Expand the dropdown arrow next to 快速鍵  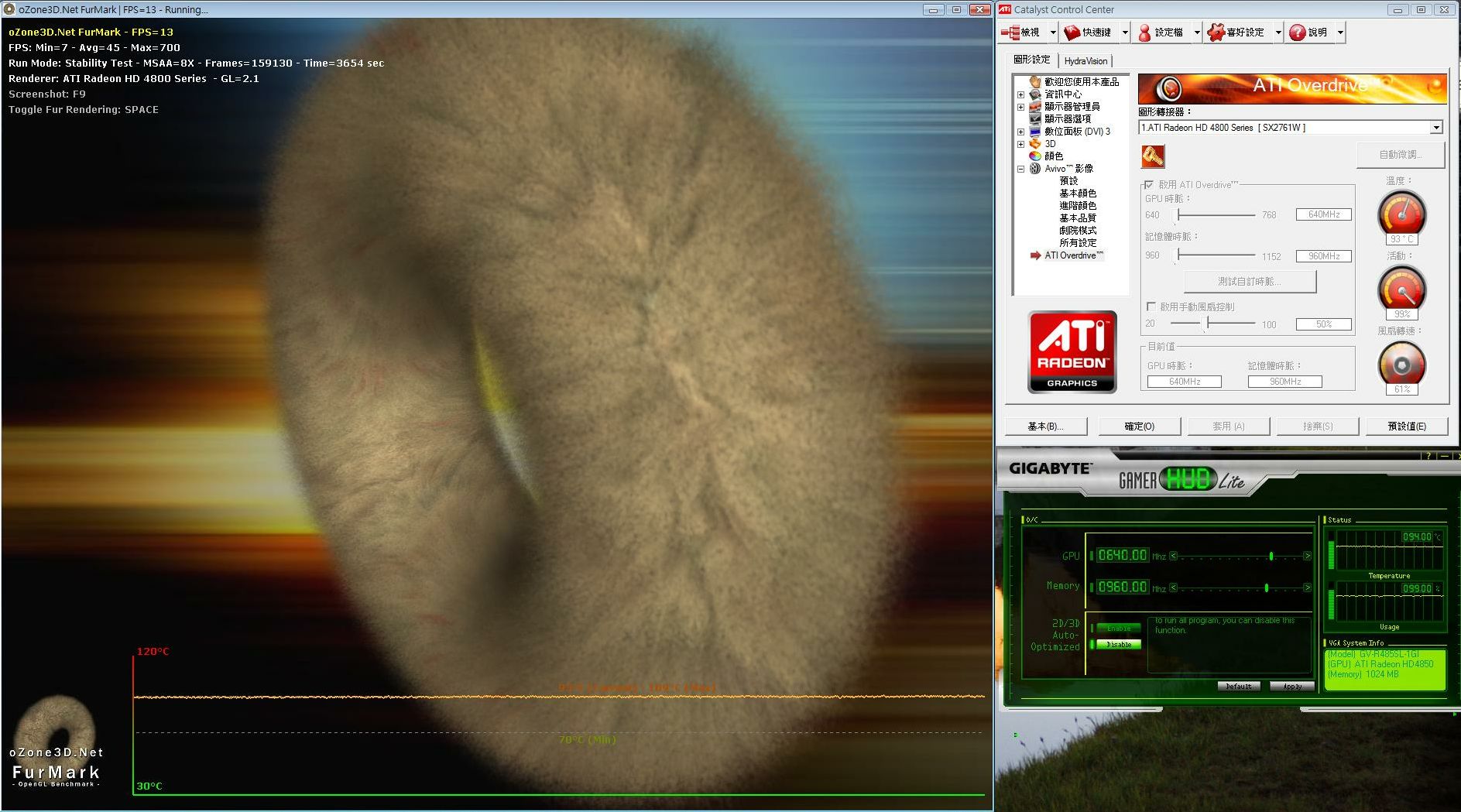point(1125,33)
